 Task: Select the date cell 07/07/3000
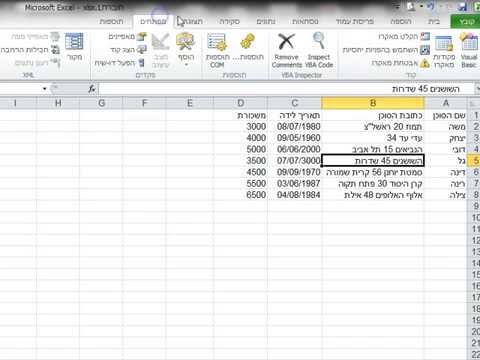(x=294, y=161)
